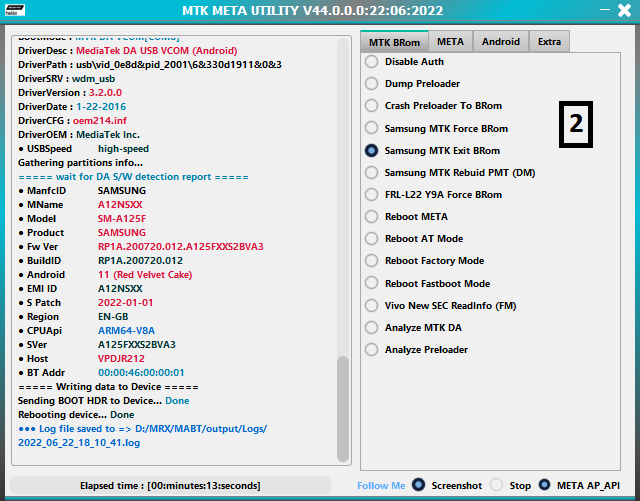Click log file name 2022_06_22_18_10_41.log
Image resolution: width=640 pixels, height=501 pixels.
[79, 443]
